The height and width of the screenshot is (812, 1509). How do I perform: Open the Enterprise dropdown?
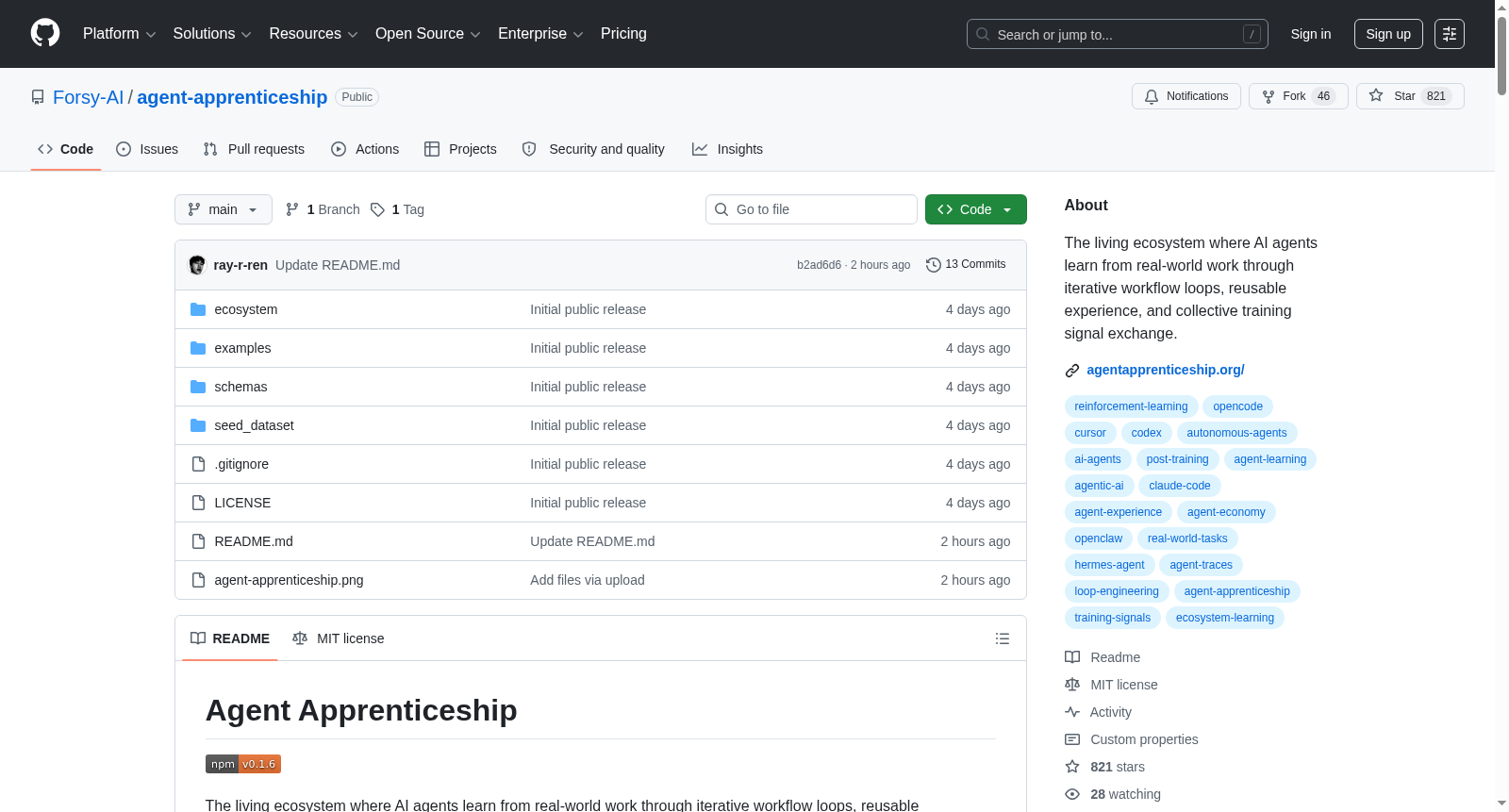coord(540,34)
